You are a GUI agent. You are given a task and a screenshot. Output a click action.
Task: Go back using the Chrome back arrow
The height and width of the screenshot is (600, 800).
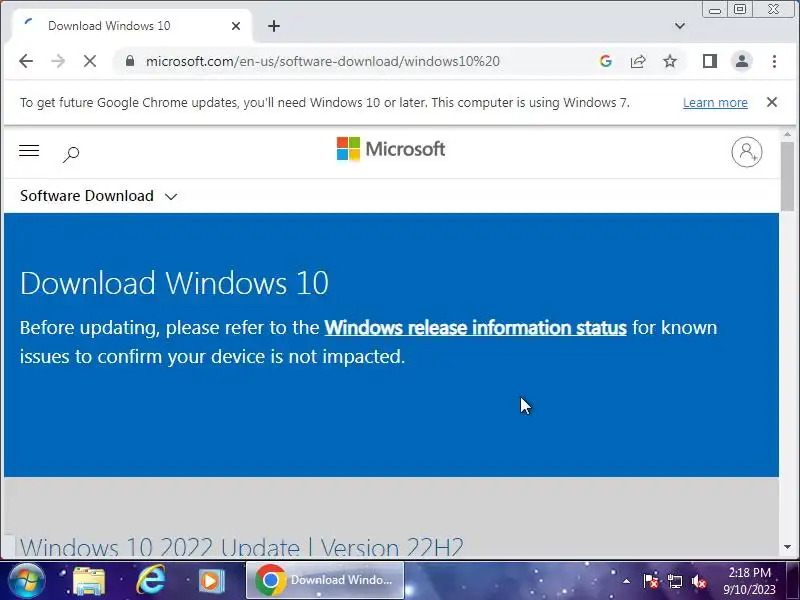pos(26,61)
